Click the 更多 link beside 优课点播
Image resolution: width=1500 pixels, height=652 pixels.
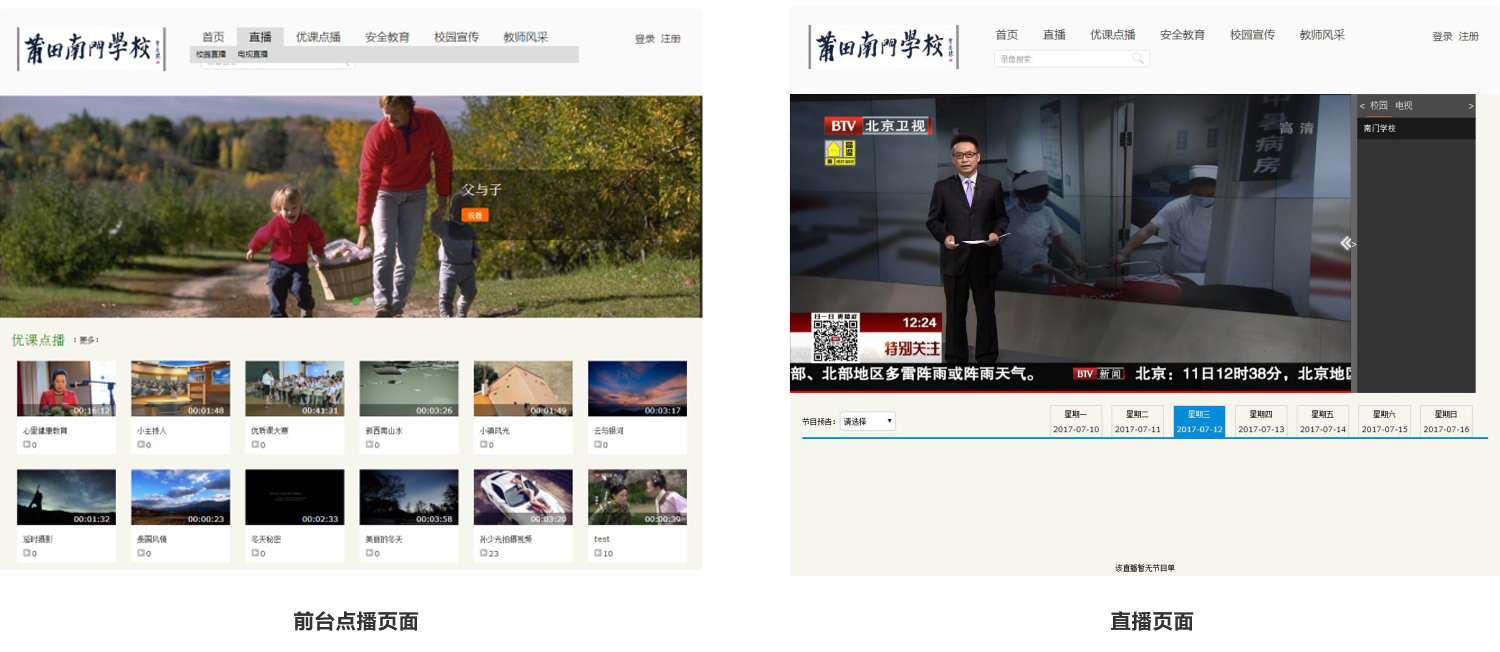coord(87,340)
